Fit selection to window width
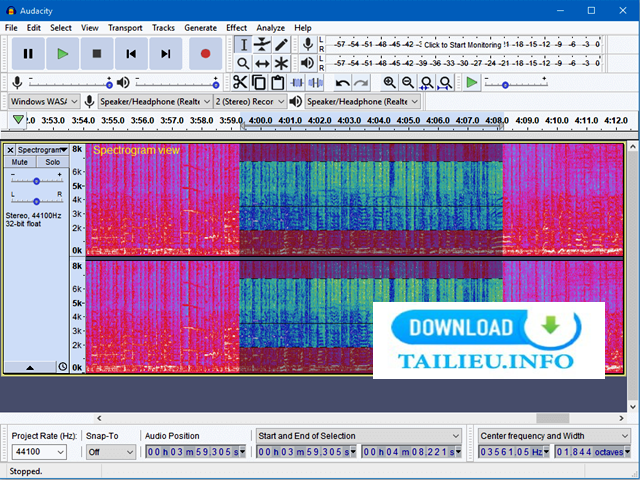Screen dimensions: 640x480 pos(427,83)
